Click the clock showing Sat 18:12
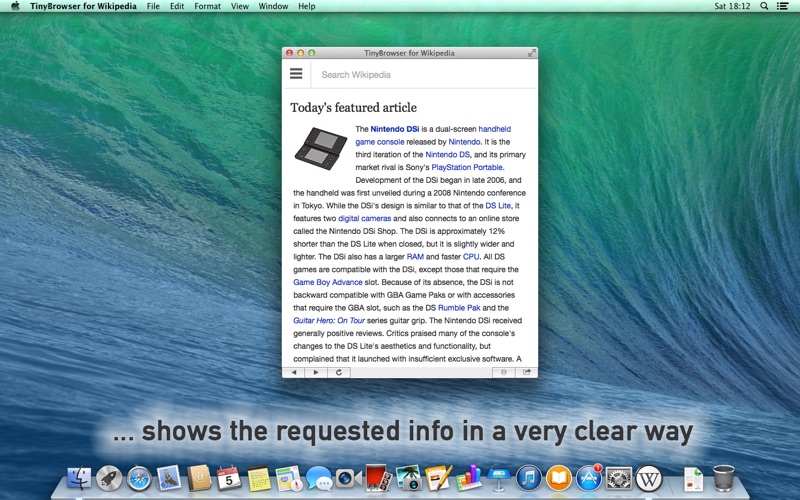The width and height of the screenshot is (800, 500). coord(732,6)
